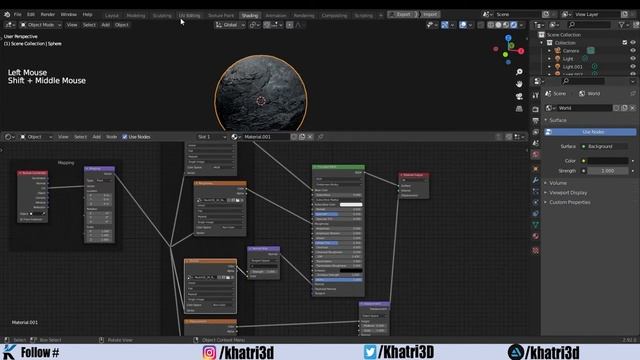Select solid viewport shading mode
This screenshot has height=360, width=640.
click(498, 25)
